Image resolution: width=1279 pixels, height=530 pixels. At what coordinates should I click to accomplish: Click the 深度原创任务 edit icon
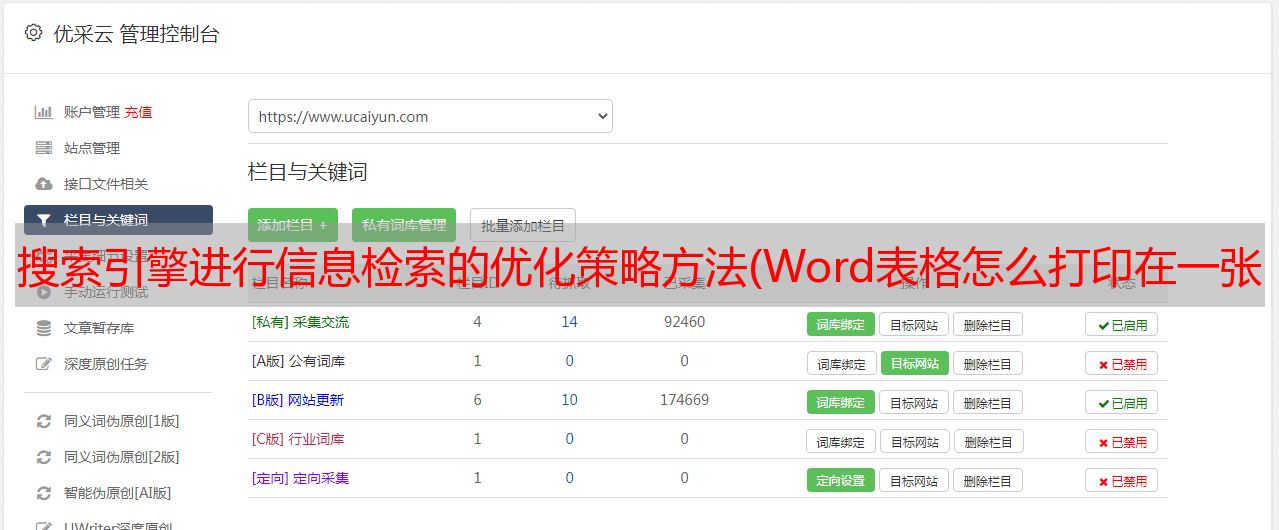click(44, 364)
